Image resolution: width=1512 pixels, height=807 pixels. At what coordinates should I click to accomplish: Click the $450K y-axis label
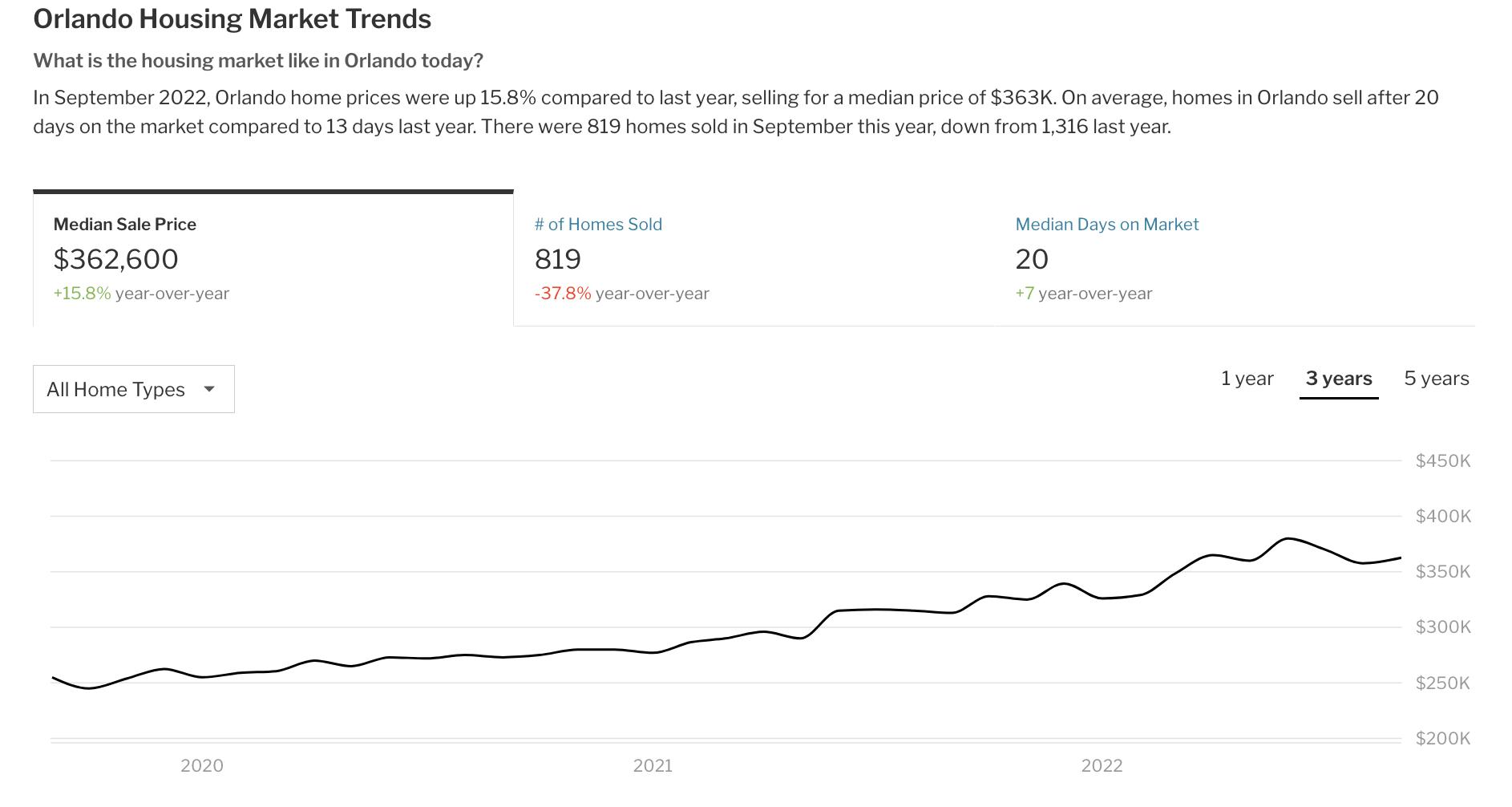[x=1442, y=461]
